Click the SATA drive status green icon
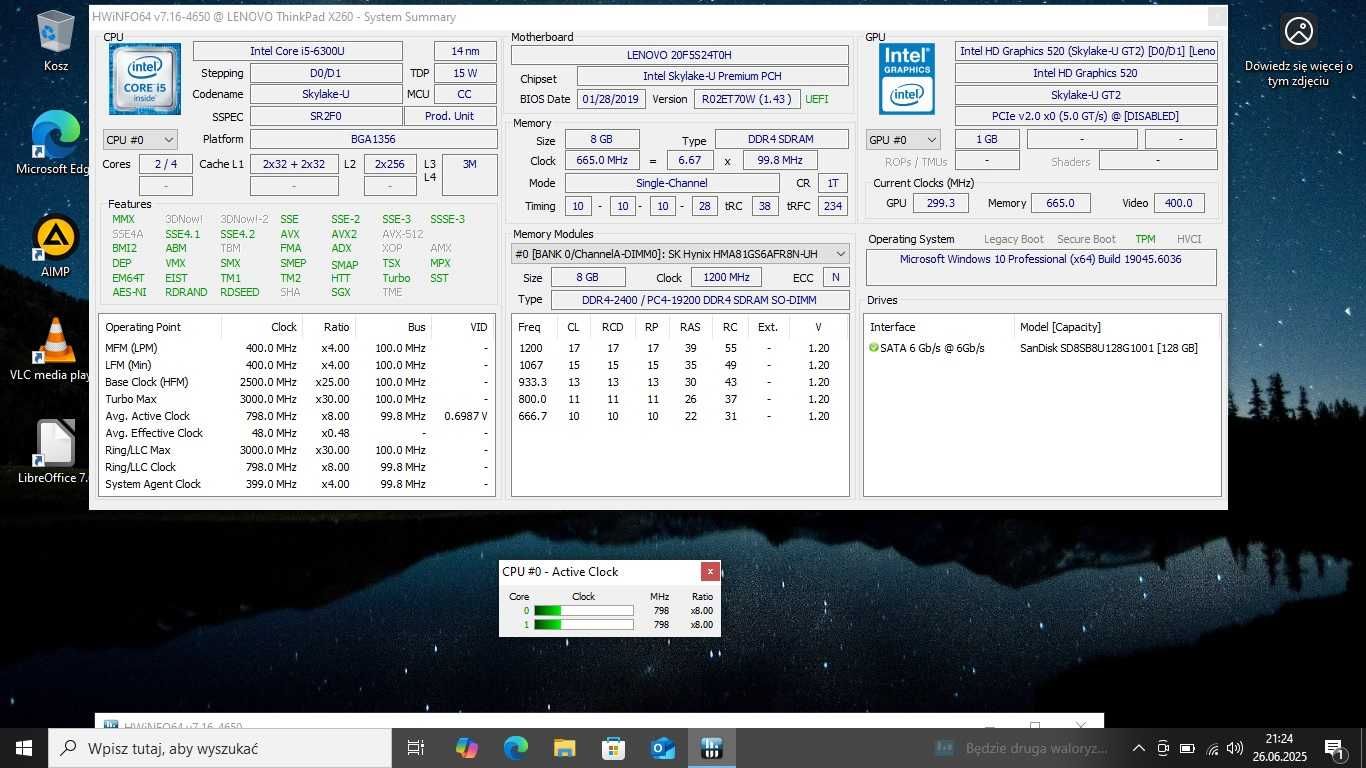This screenshot has height=768, width=1366. tap(874, 348)
